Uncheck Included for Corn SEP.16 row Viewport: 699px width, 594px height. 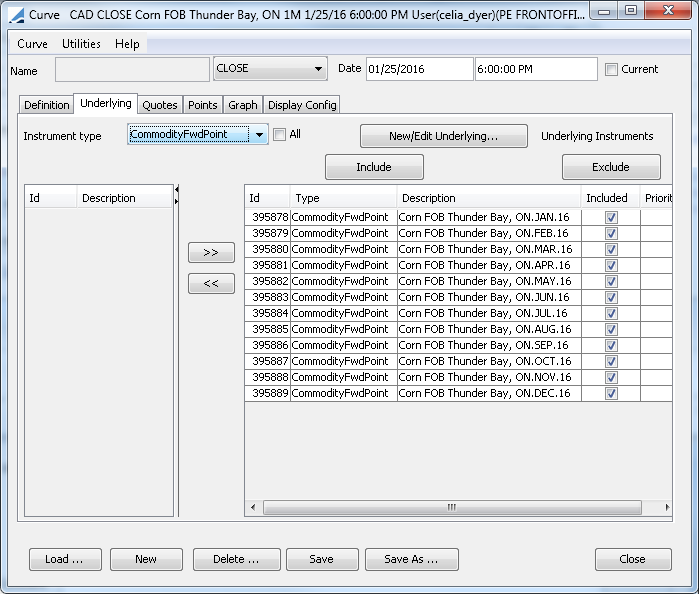pos(611,346)
